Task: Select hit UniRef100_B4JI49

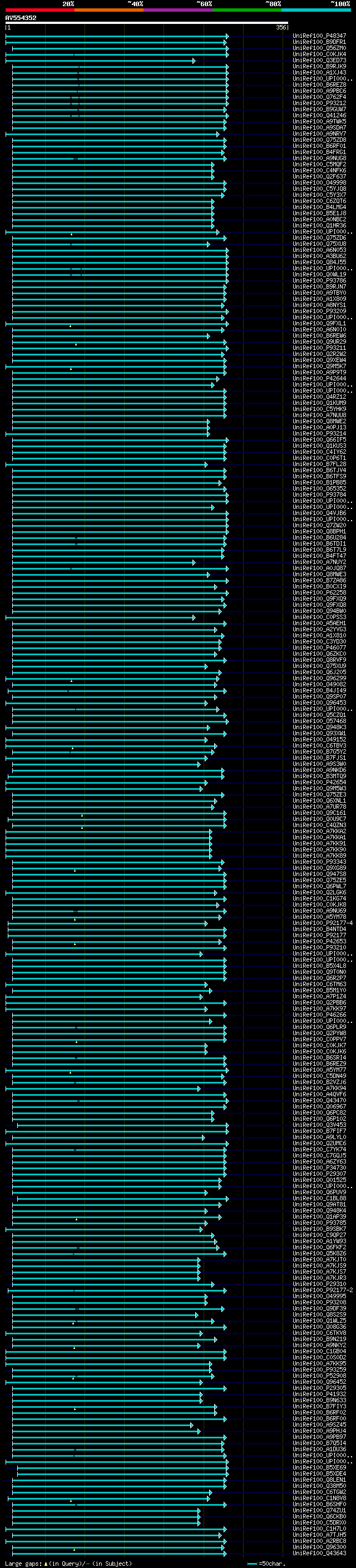Action: point(319,690)
